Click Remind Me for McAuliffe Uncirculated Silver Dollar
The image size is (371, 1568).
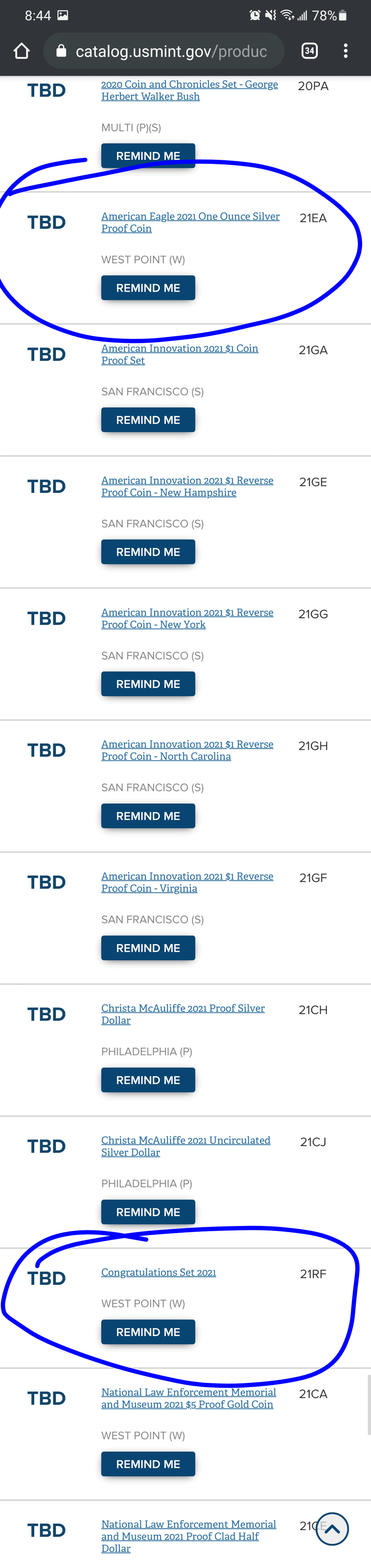tap(148, 1212)
